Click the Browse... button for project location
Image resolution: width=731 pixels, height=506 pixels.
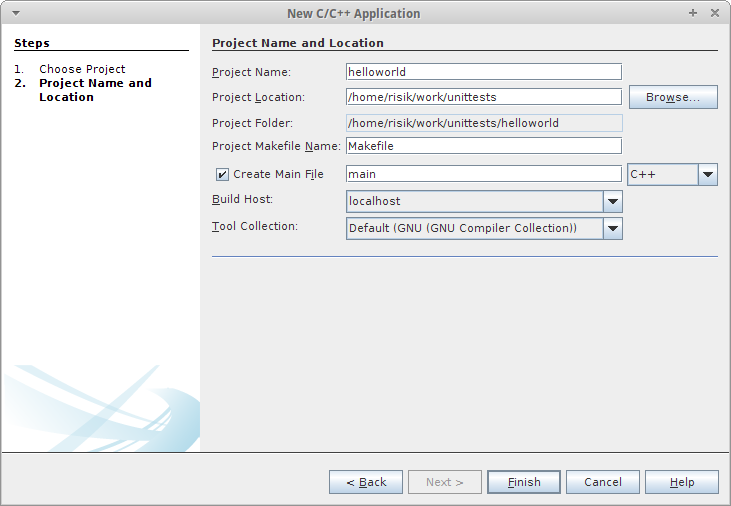(x=673, y=97)
